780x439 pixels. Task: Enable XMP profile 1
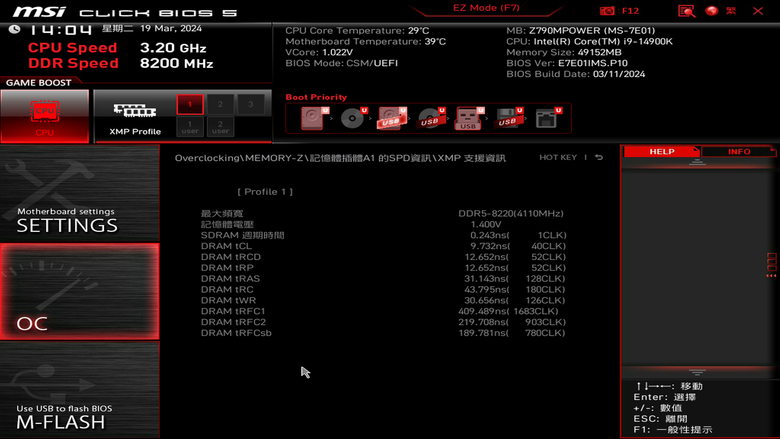[x=190, y=104]
